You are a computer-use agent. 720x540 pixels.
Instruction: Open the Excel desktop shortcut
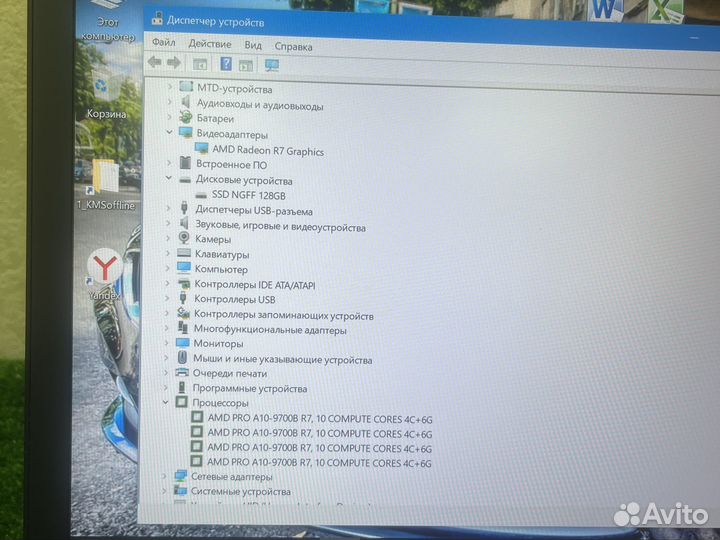pyautogui.click(x=665, y=10)
